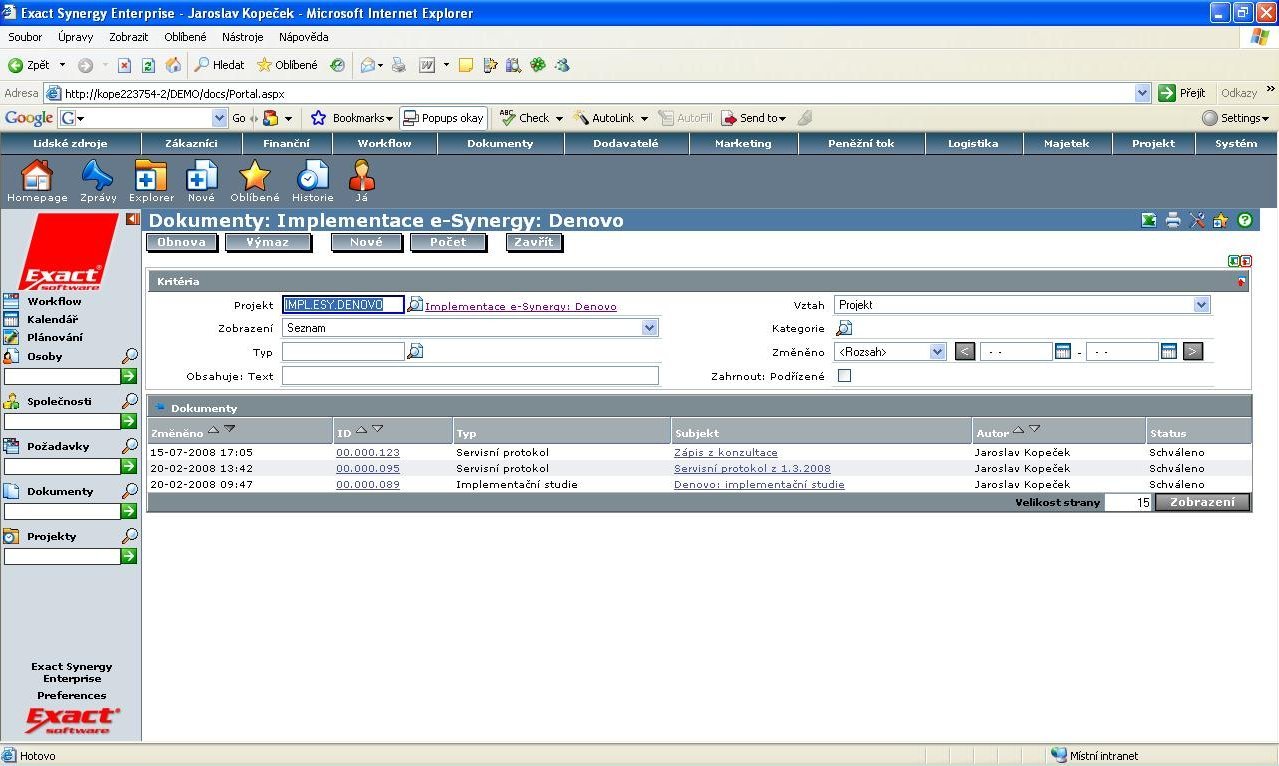Click the lookup icon beside Typ field

(415, 351)
